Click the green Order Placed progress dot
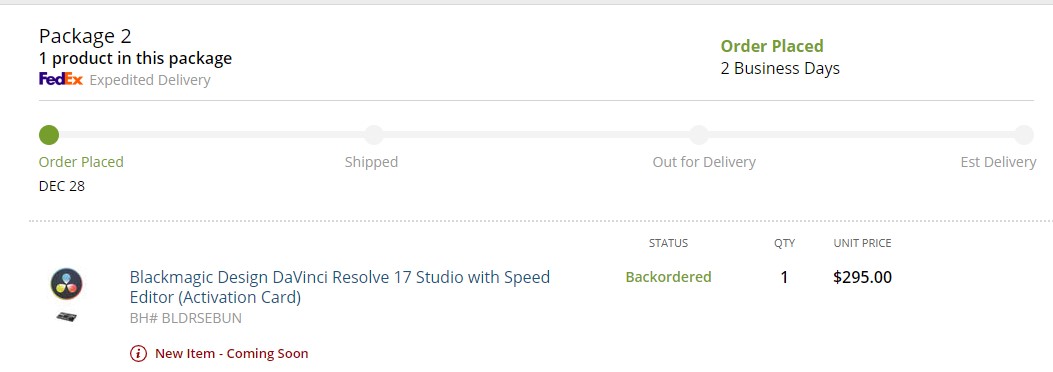Viewport: 1053px width, 372px height. (x=48, y=135)
